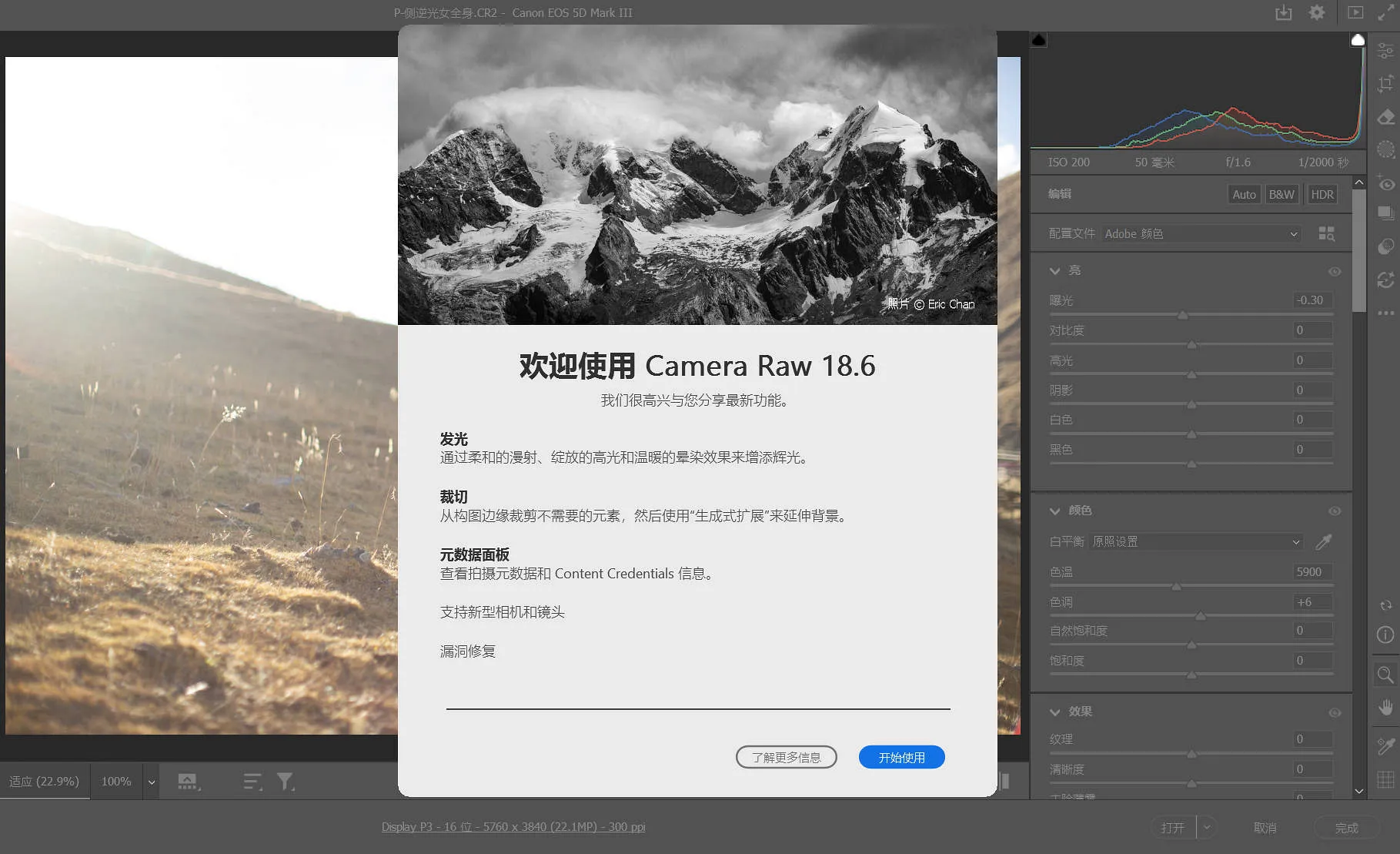Open the zoom level dropdown arrow
The height and width of the screenshot is (854, 1400).
(x=152, y=782)
